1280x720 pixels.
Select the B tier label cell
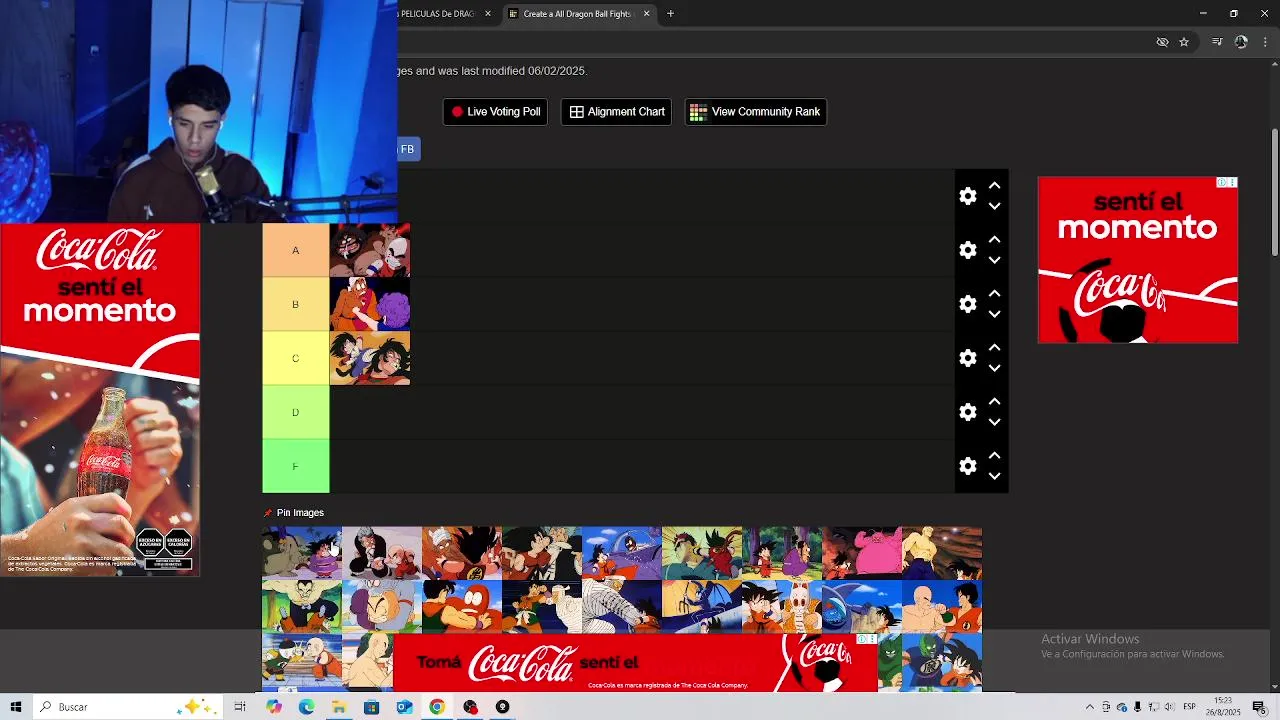[x=295, y=304]
